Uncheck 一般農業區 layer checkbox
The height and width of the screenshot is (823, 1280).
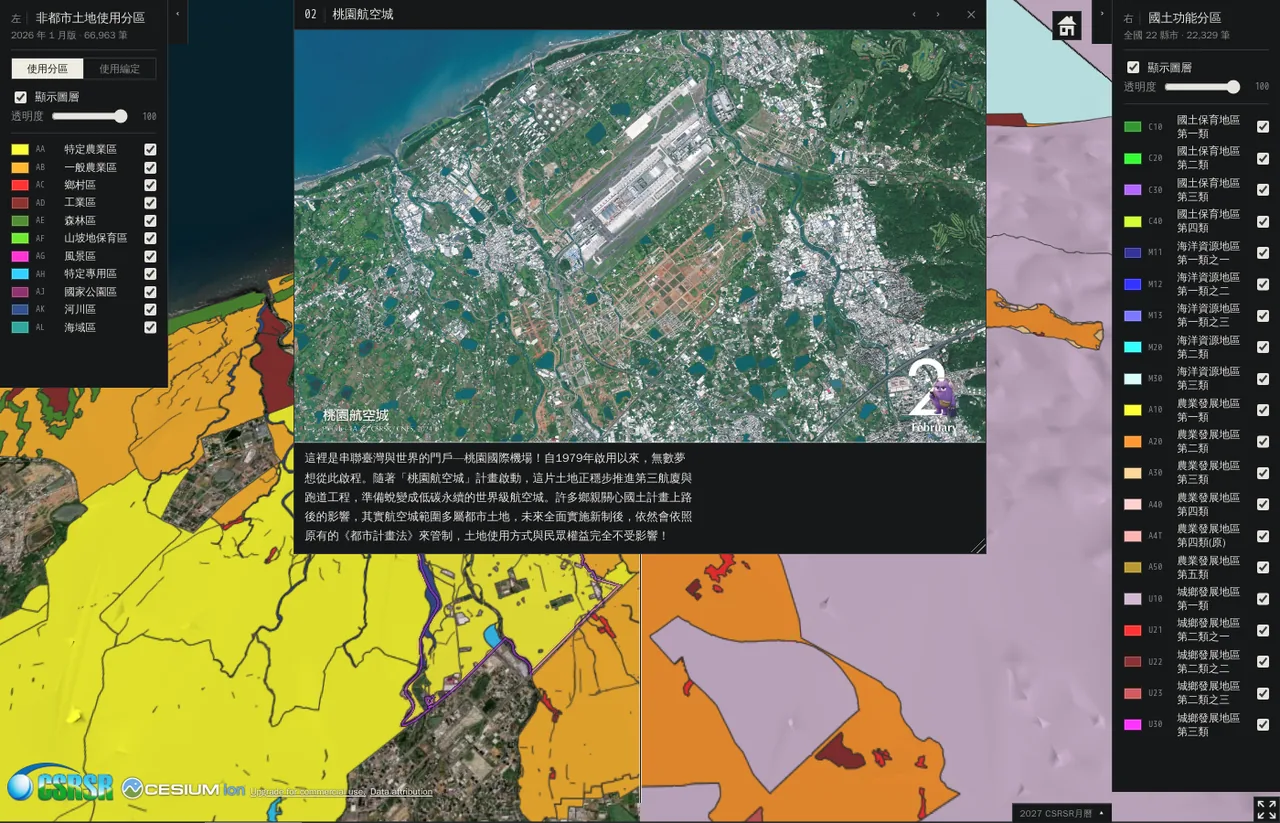(150, 167)
